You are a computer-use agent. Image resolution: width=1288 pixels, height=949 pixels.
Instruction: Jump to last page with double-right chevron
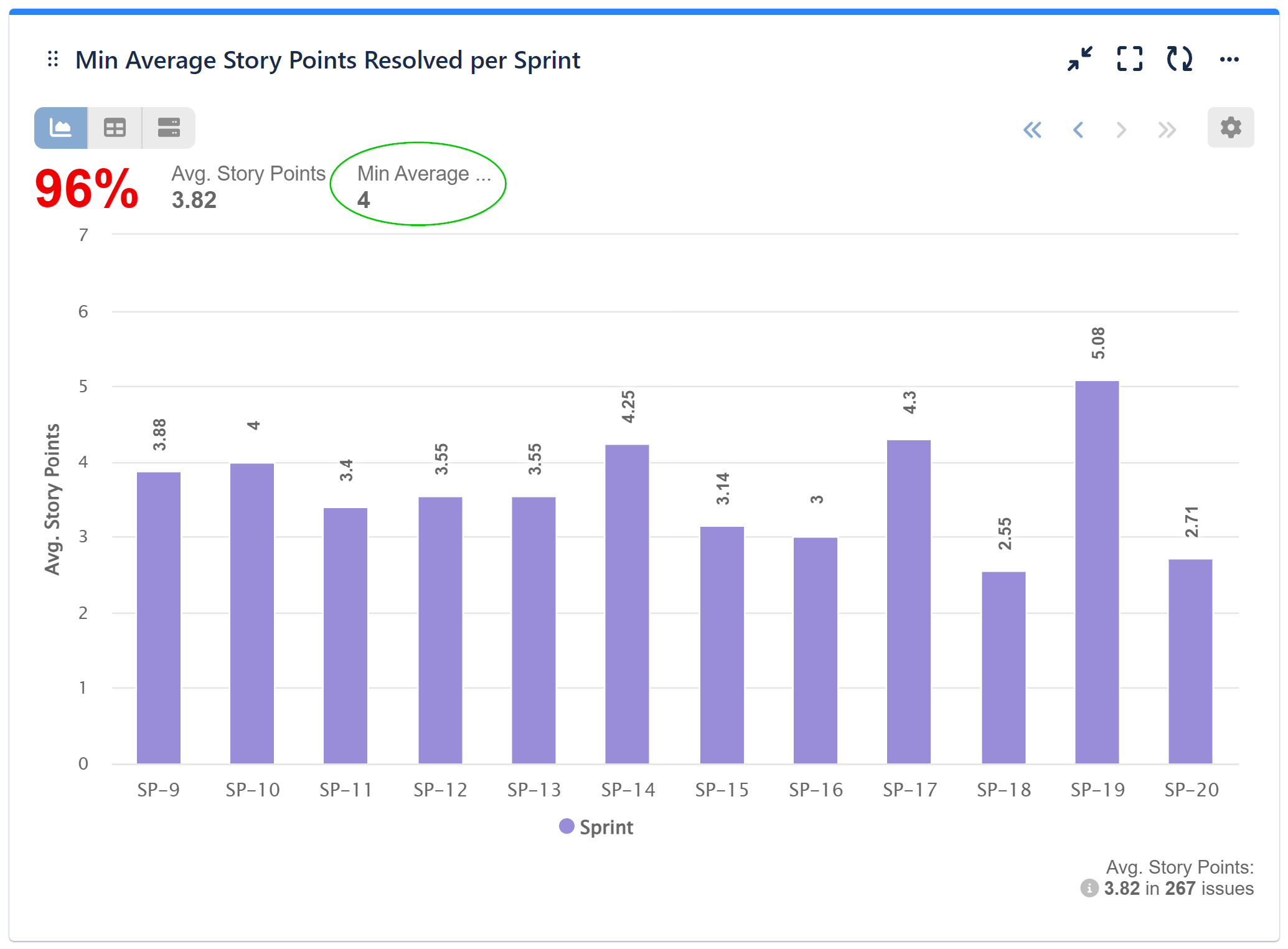click(1167, 130)
